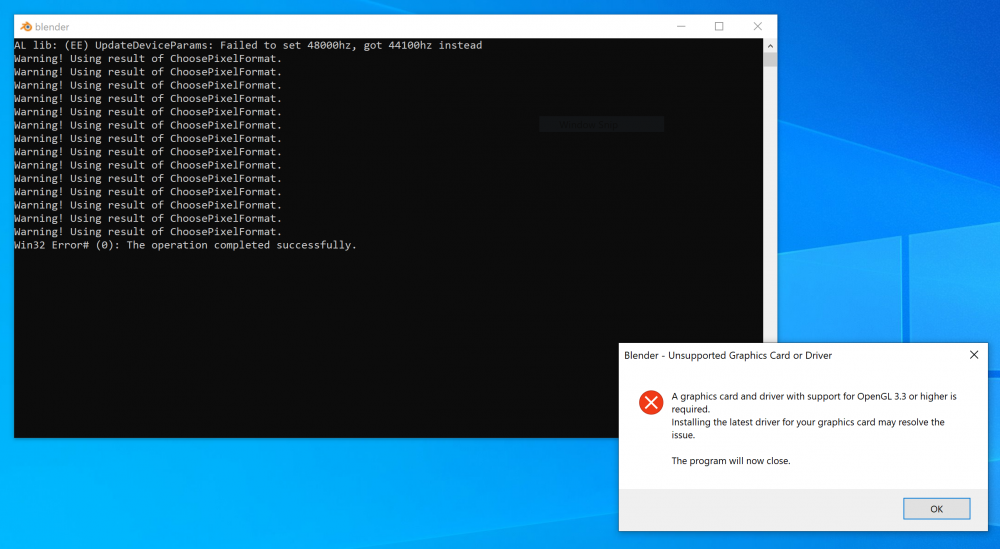
Task: Click the Blender logo in console title bar
Action: point(26,26)
